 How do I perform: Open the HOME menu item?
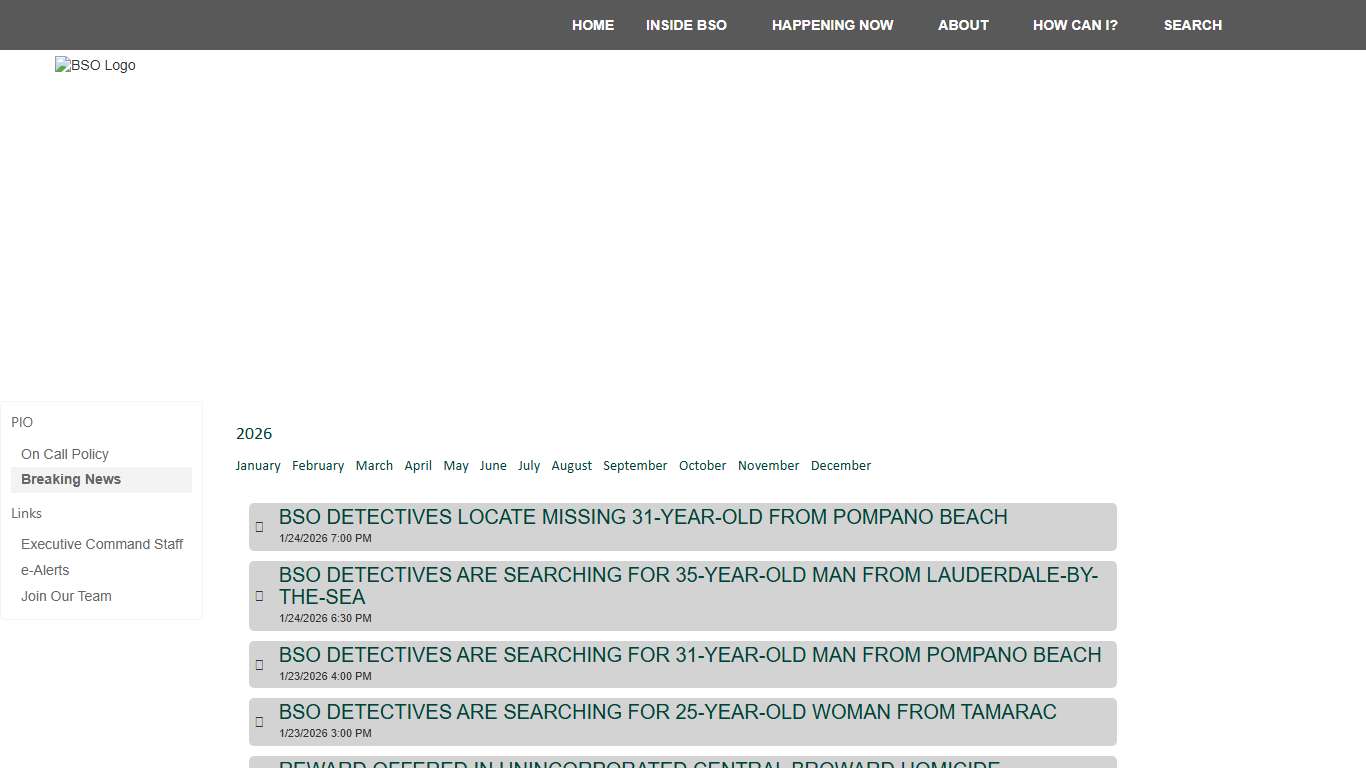click(593, 25)
